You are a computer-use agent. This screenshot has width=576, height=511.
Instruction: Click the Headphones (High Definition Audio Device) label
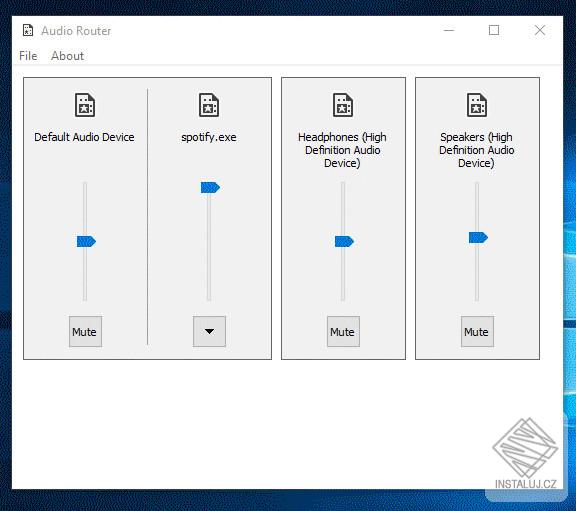click(x=342, y=150)
